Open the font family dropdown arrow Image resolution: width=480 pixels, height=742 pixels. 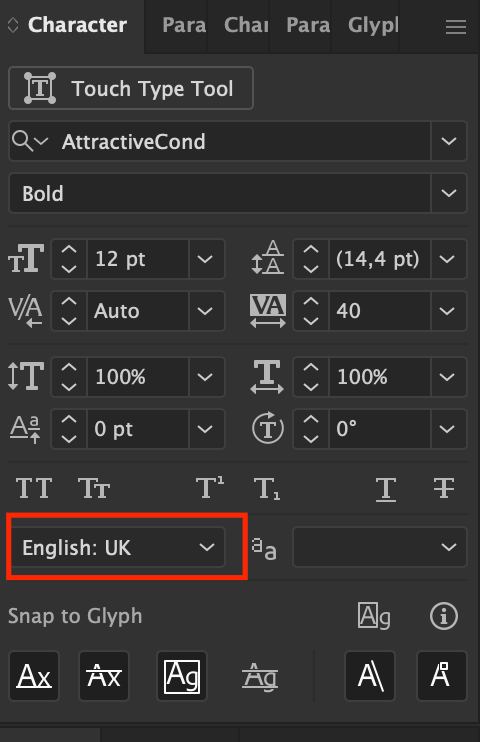click(448, 141)
